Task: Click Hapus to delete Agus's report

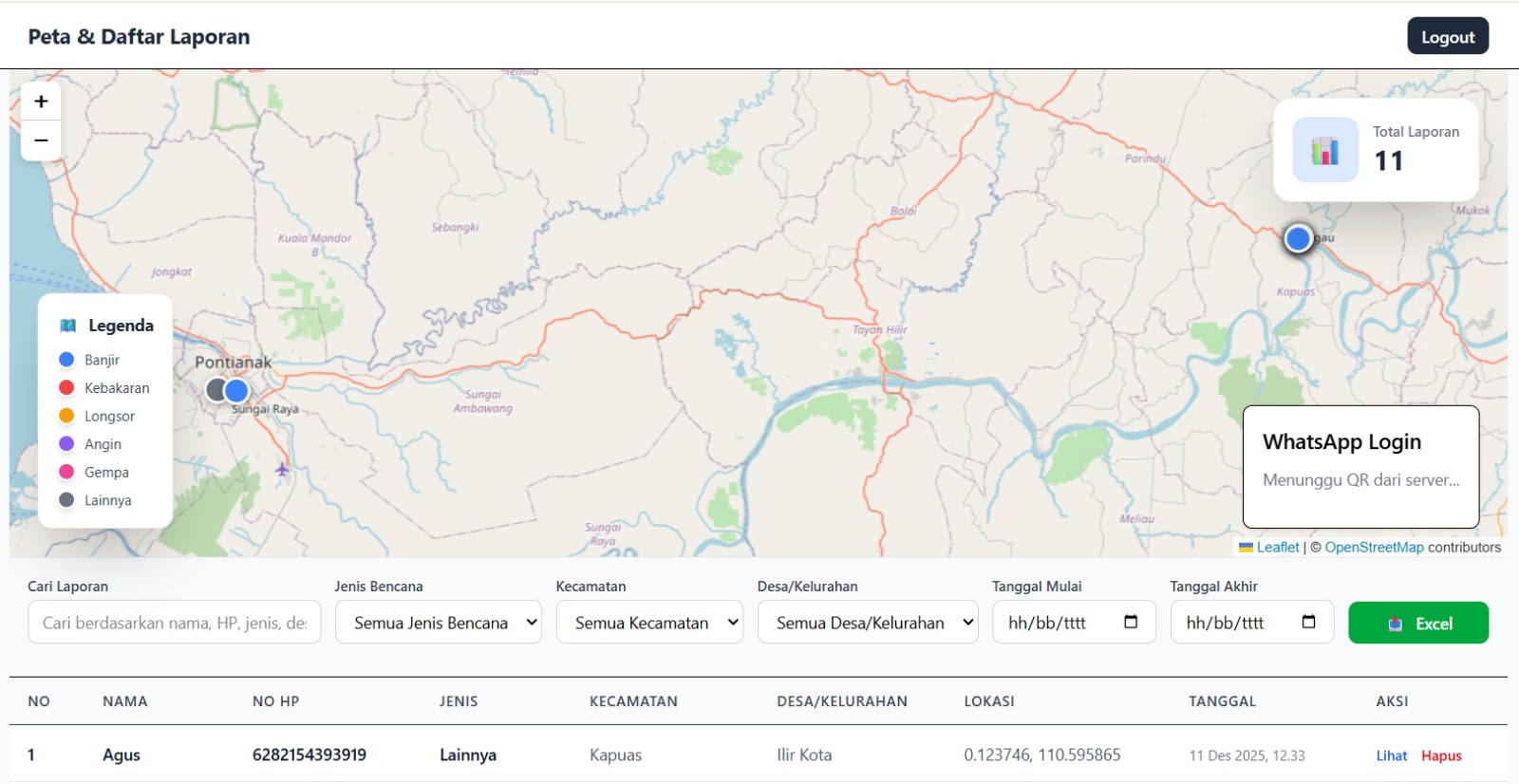Action: click(1441, 756)
